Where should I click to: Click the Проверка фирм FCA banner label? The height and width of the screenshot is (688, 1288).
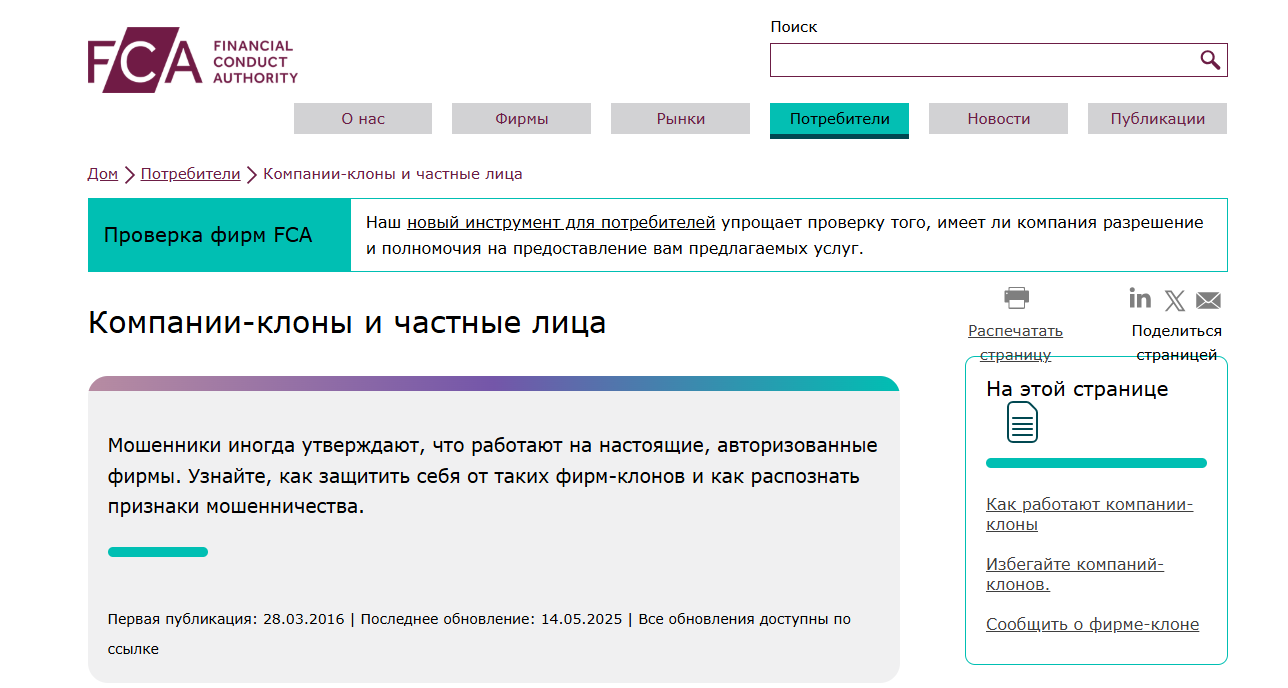[208, 236]
